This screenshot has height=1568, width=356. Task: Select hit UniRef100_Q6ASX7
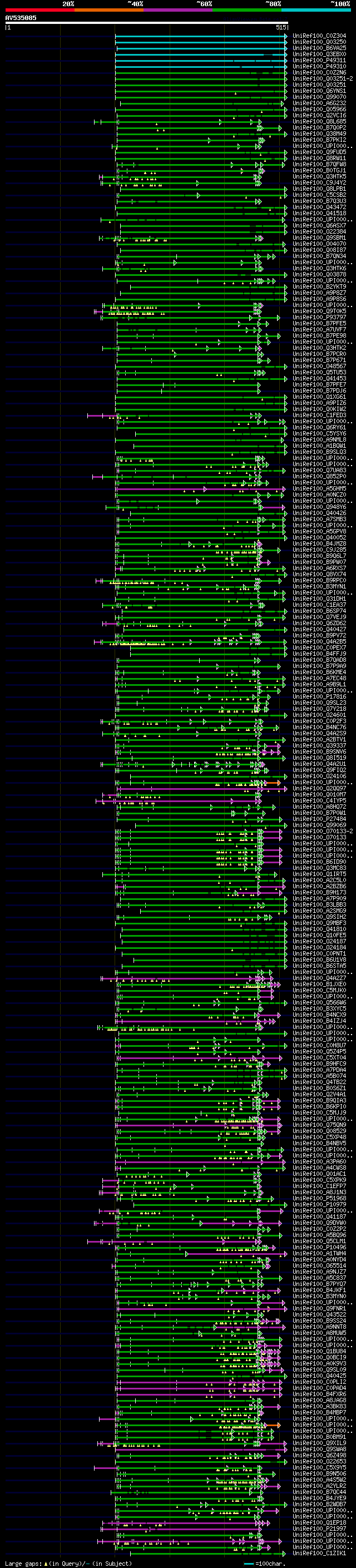pos(319,226)
